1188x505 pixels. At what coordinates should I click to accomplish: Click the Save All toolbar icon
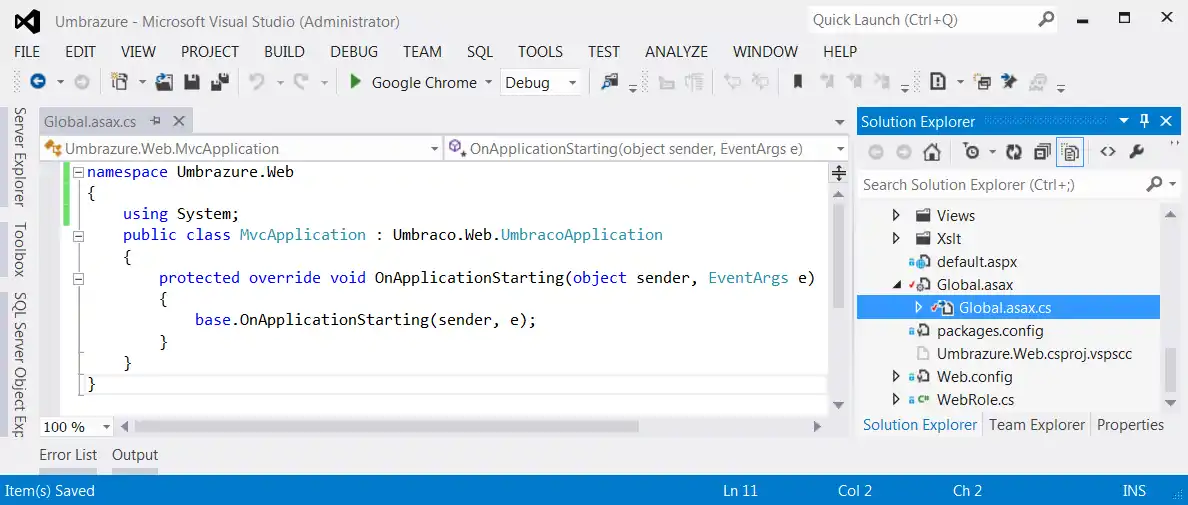click(220, 82)
